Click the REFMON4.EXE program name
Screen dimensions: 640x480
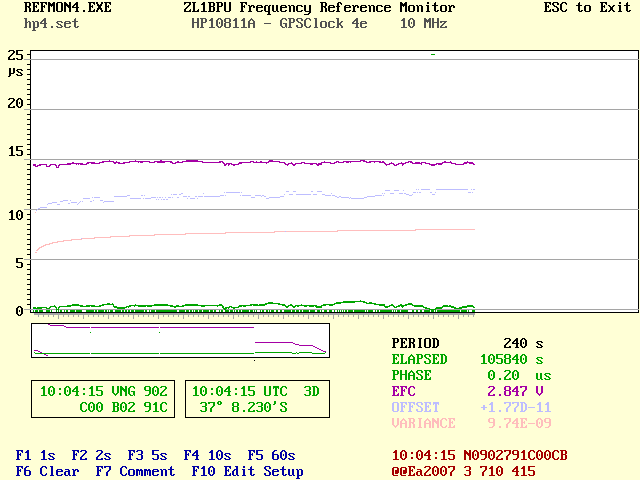coord(68,7)
